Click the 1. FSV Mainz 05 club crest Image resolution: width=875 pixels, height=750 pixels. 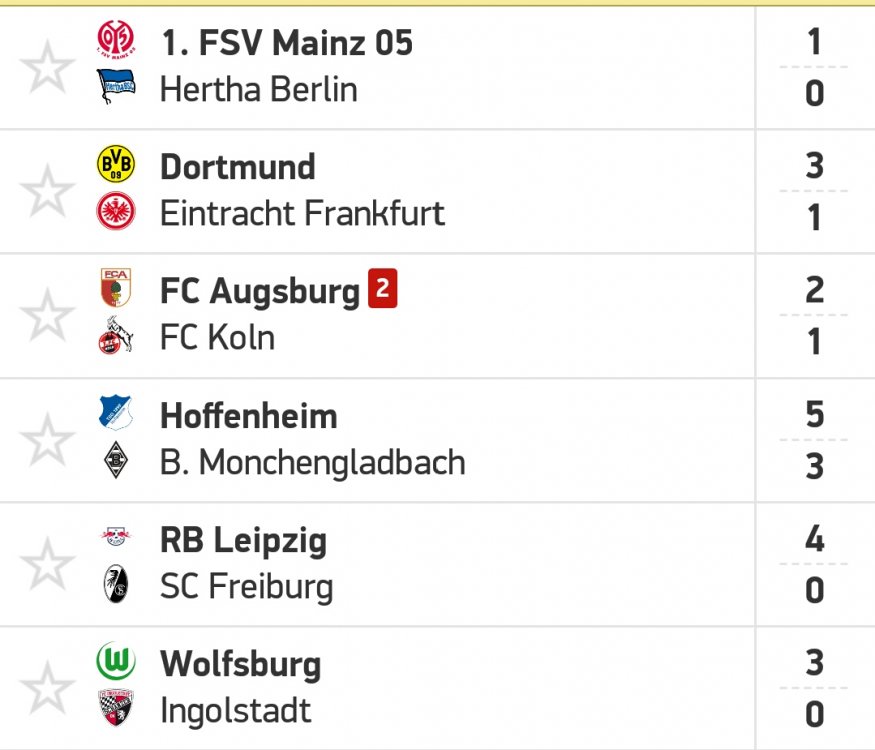click(x=116, y=39)
